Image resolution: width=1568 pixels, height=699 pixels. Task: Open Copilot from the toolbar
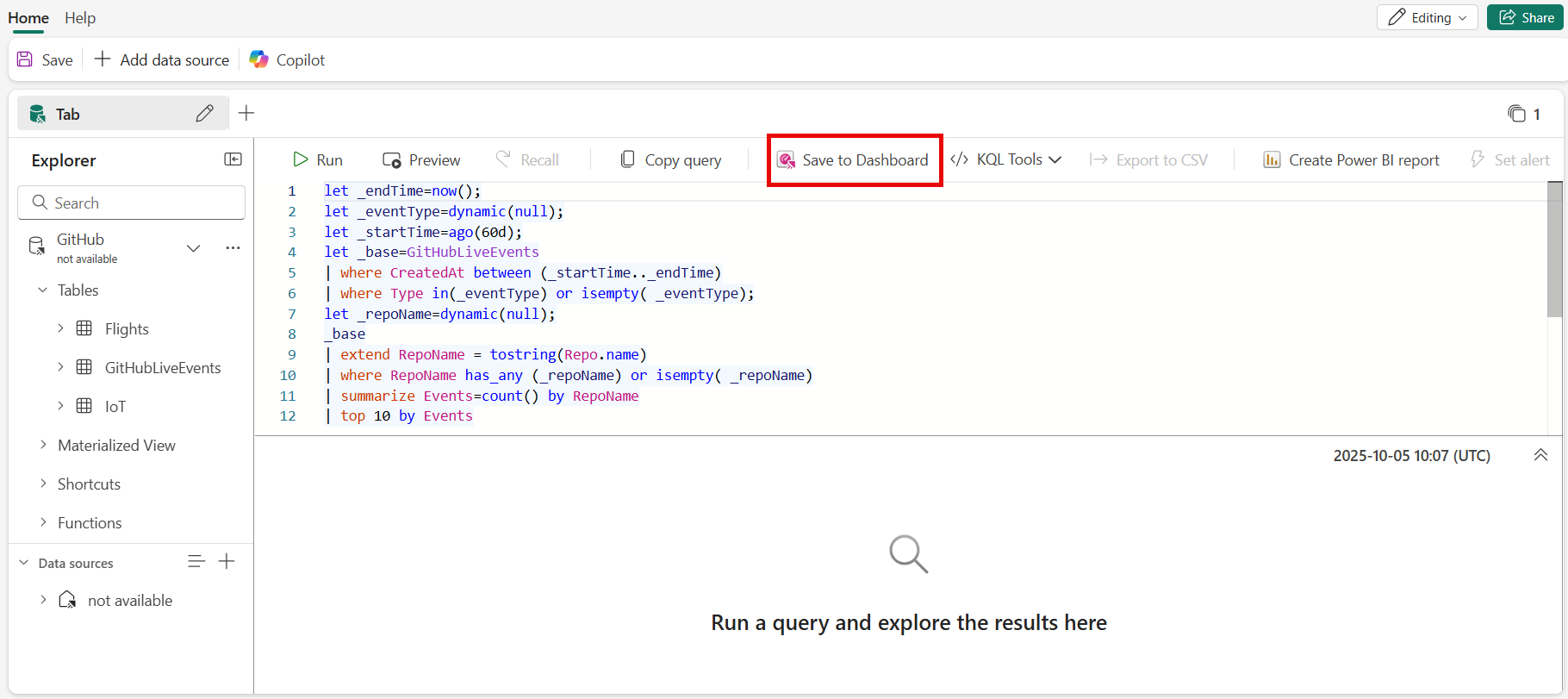[x=287, y=59]
